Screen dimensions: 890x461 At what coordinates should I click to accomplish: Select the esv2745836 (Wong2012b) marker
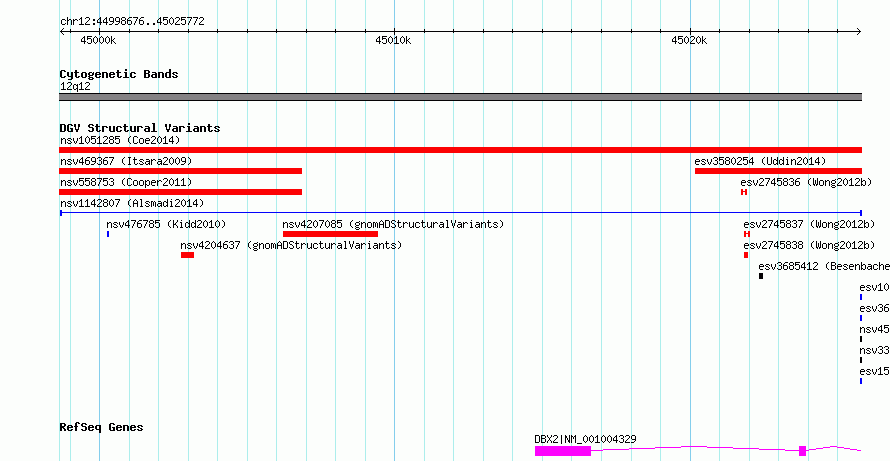pyautogui.click(x=744, y=192)
